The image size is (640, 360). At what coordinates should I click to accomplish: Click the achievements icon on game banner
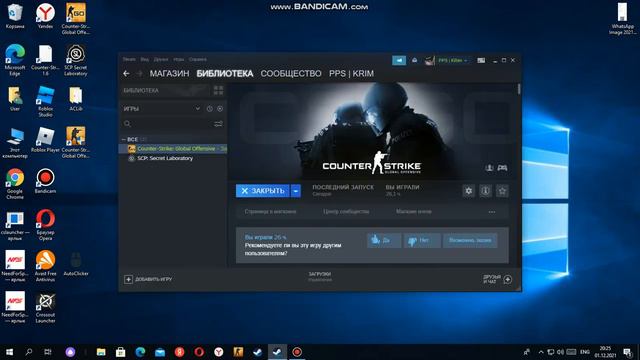[489, 168]
